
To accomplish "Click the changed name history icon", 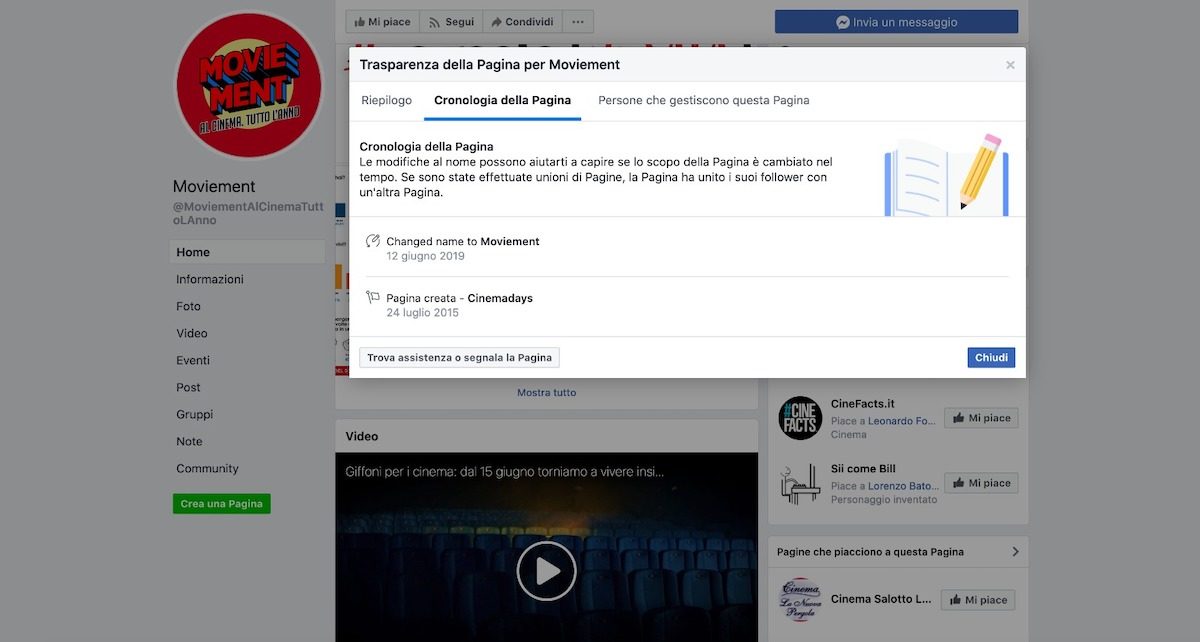I will 373,241.
